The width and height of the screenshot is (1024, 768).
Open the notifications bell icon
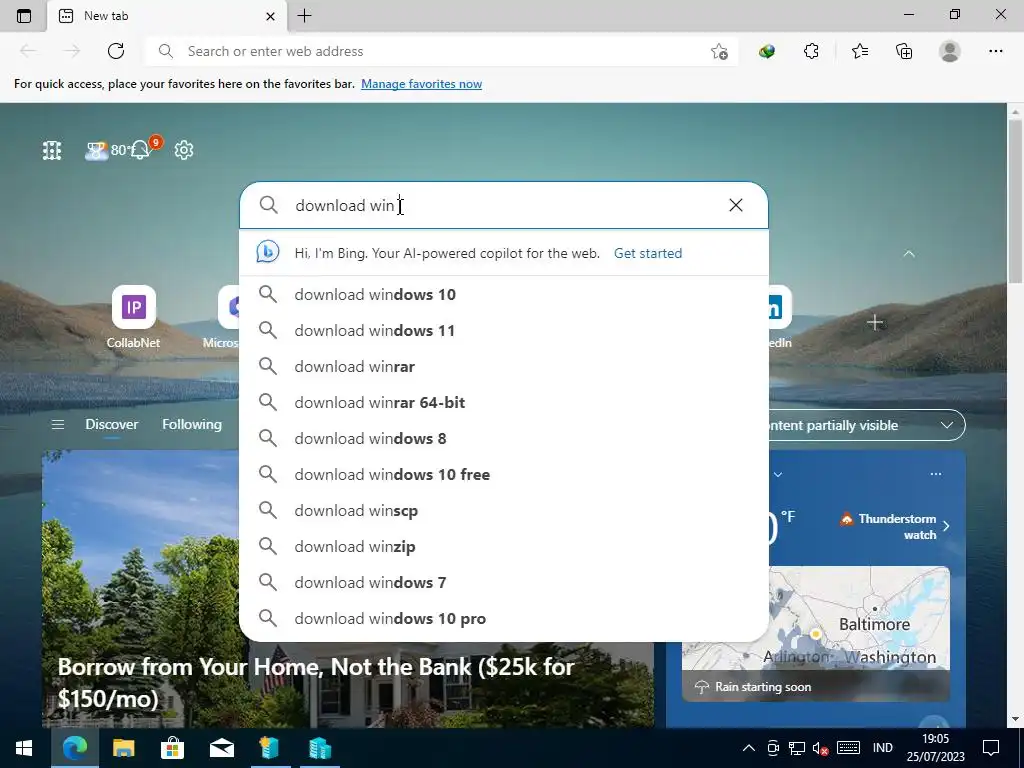142,150
